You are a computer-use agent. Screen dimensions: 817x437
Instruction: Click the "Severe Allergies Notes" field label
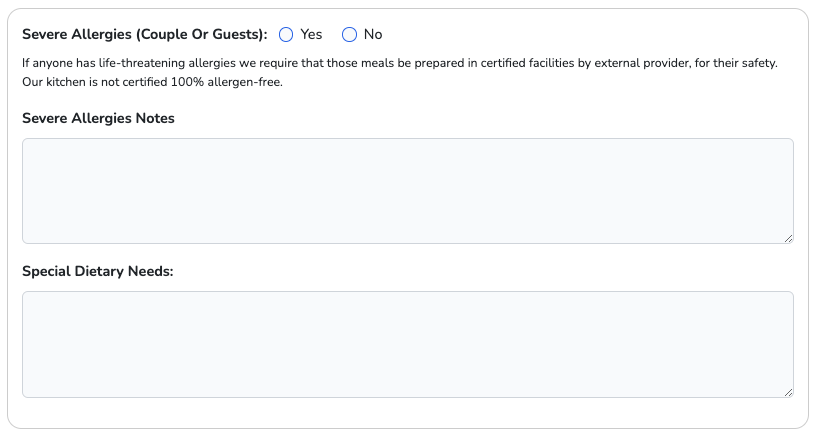click(98, 118)
